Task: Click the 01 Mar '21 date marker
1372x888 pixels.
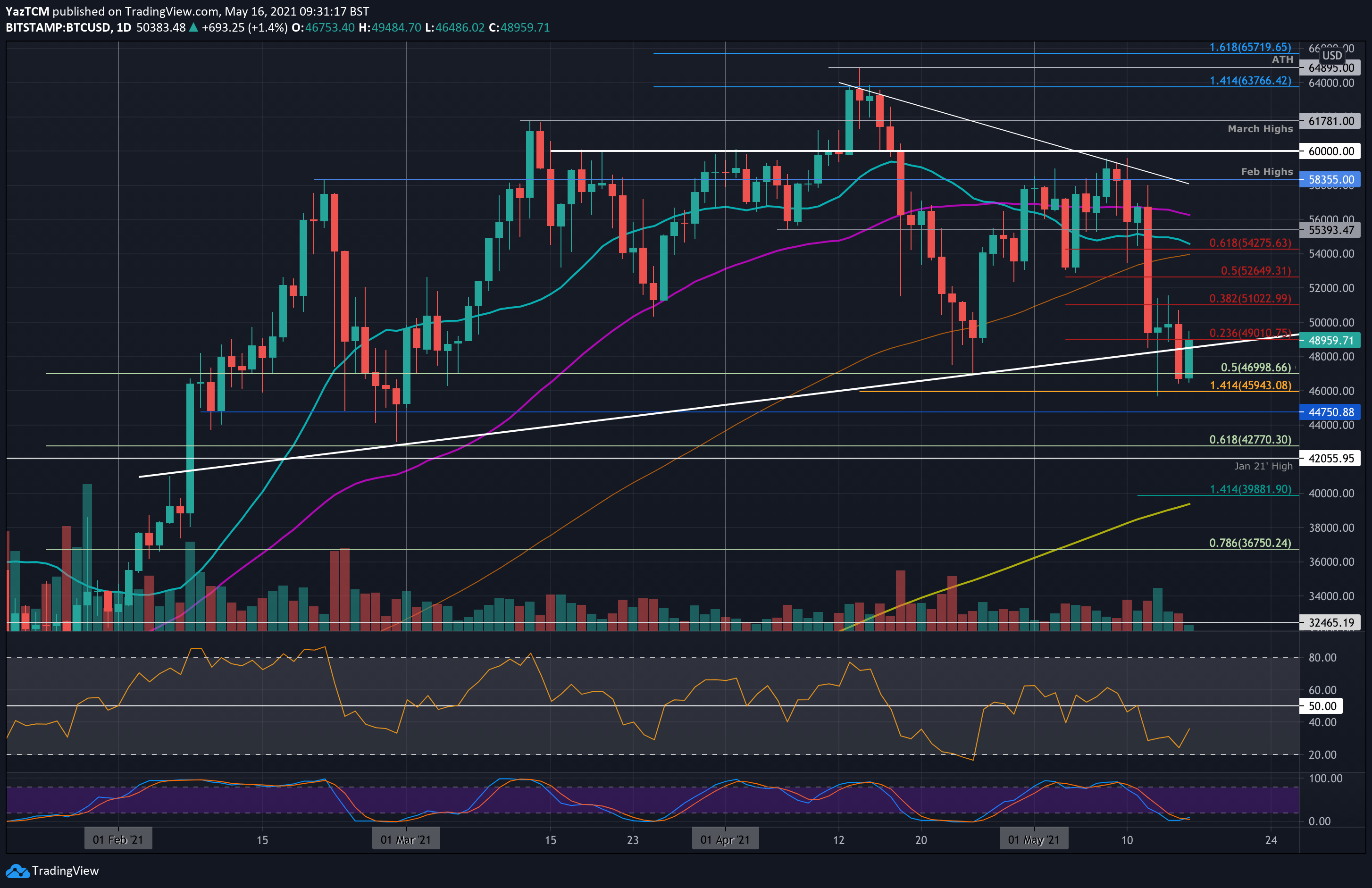Action: click(406, 839)
